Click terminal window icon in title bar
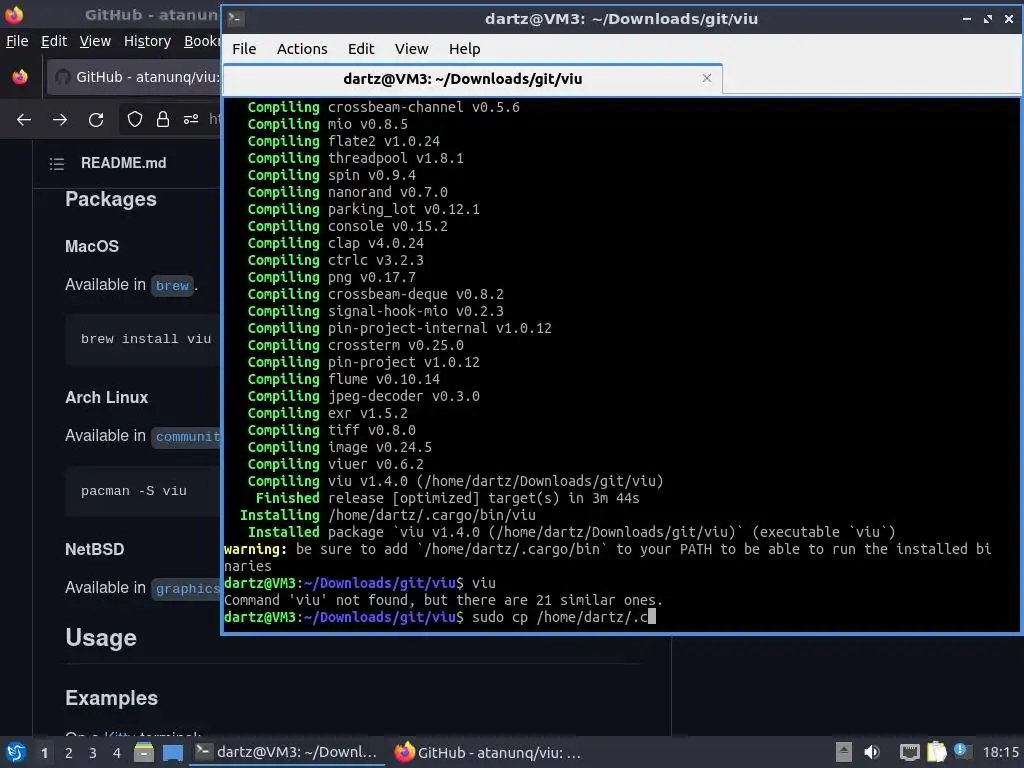The height and width of the screenshot is (768, 1024). point(235,19)
